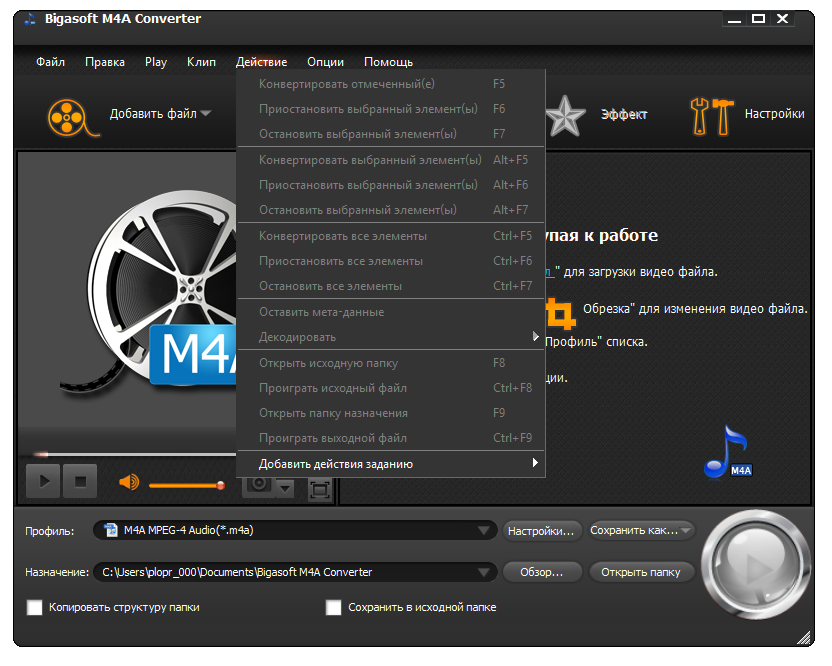This screenshot has height=666, width=832.
Task: Start playback with the Play button
Action: [x=43, y=481]
